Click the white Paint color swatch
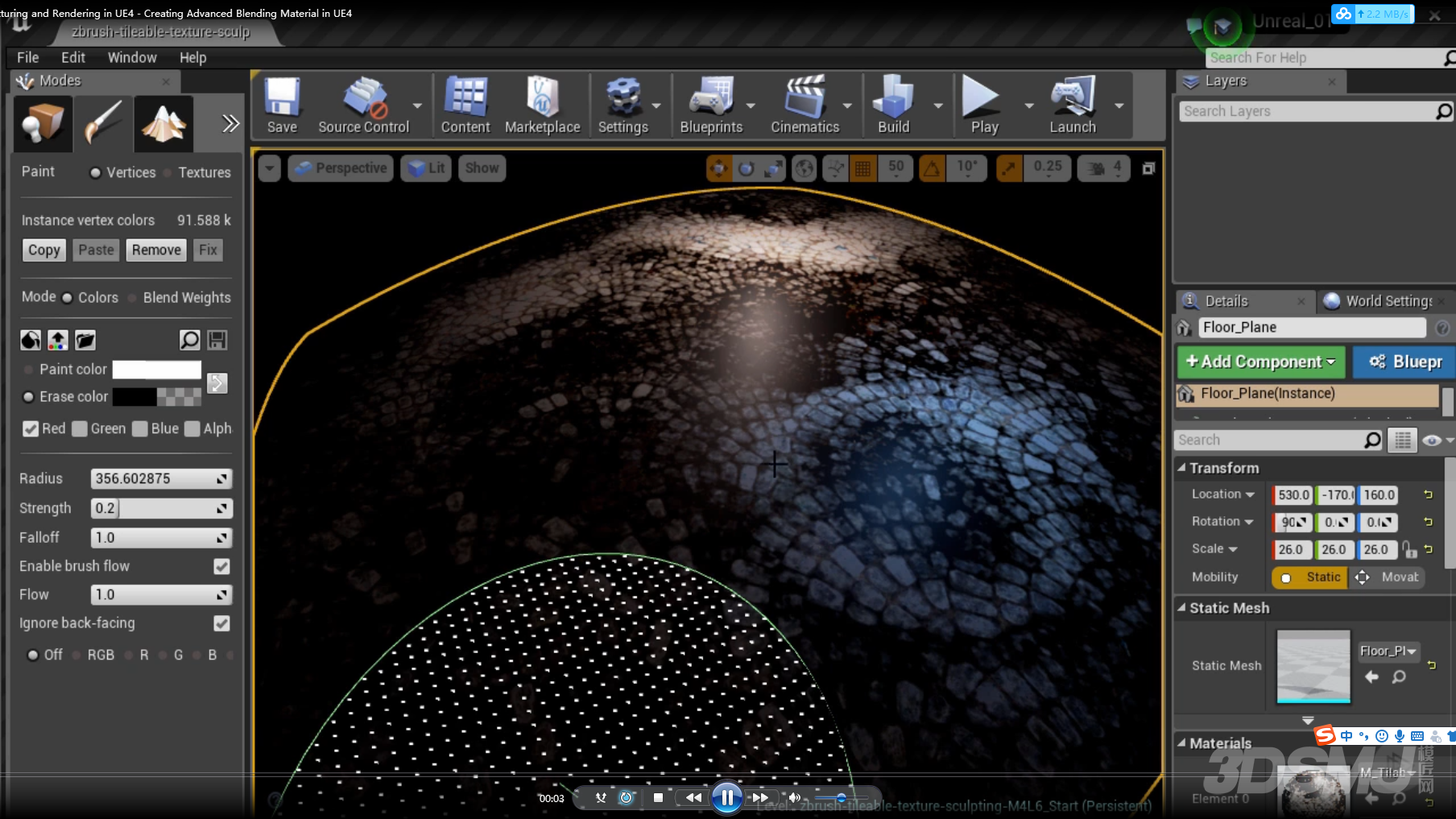 [x=156, y=369]
